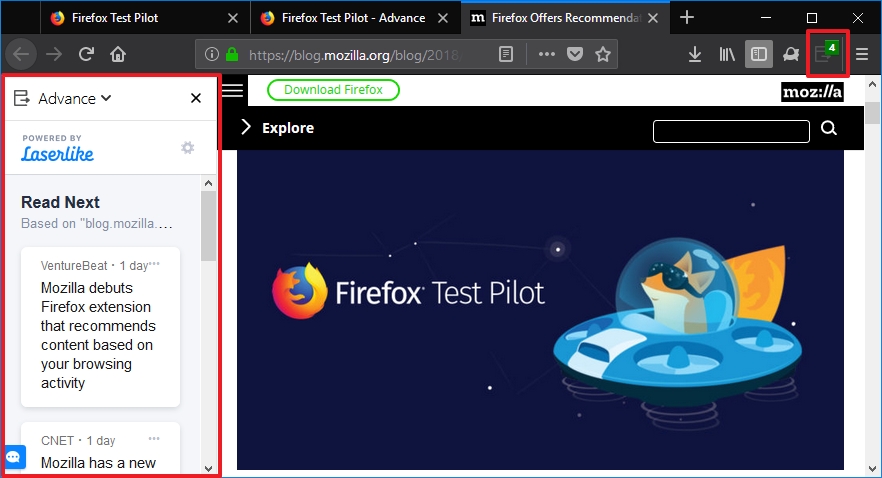The height and width of the screenshot is (478, 882).
Task: Click the blog search magnifier icon
Action: (829, 128)
